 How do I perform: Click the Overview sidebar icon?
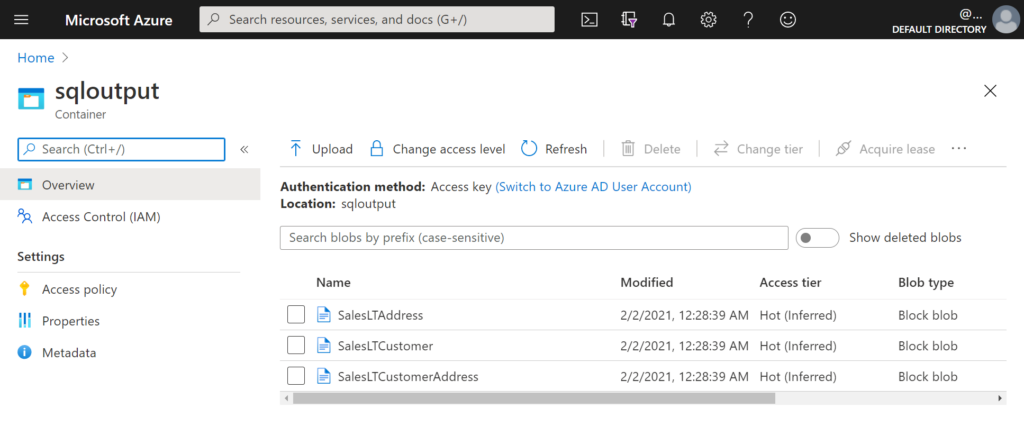point(25,185)
